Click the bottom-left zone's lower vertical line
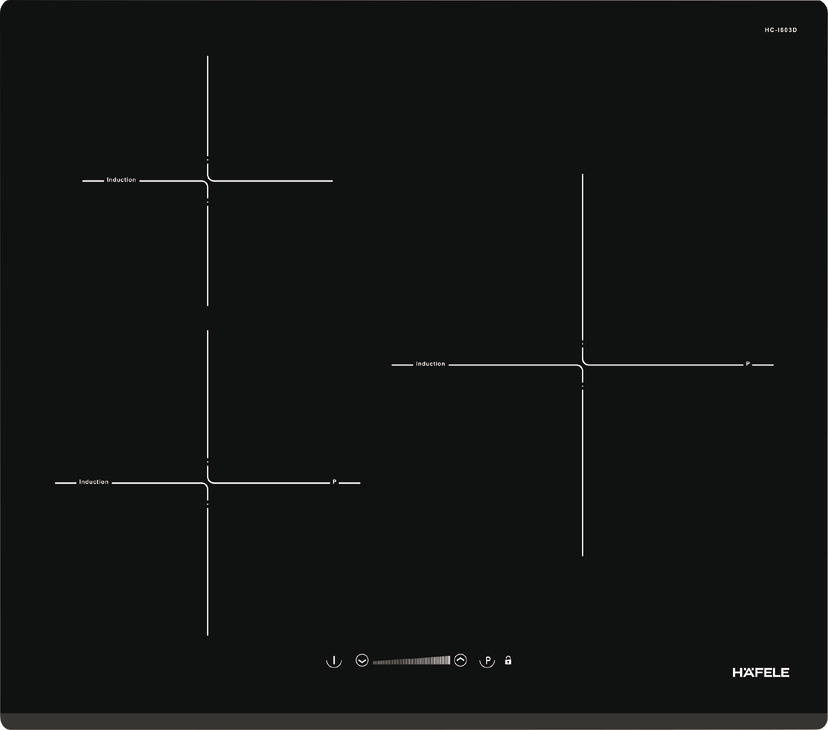Viewport: 828px width, 730px height. pos(208,570)
